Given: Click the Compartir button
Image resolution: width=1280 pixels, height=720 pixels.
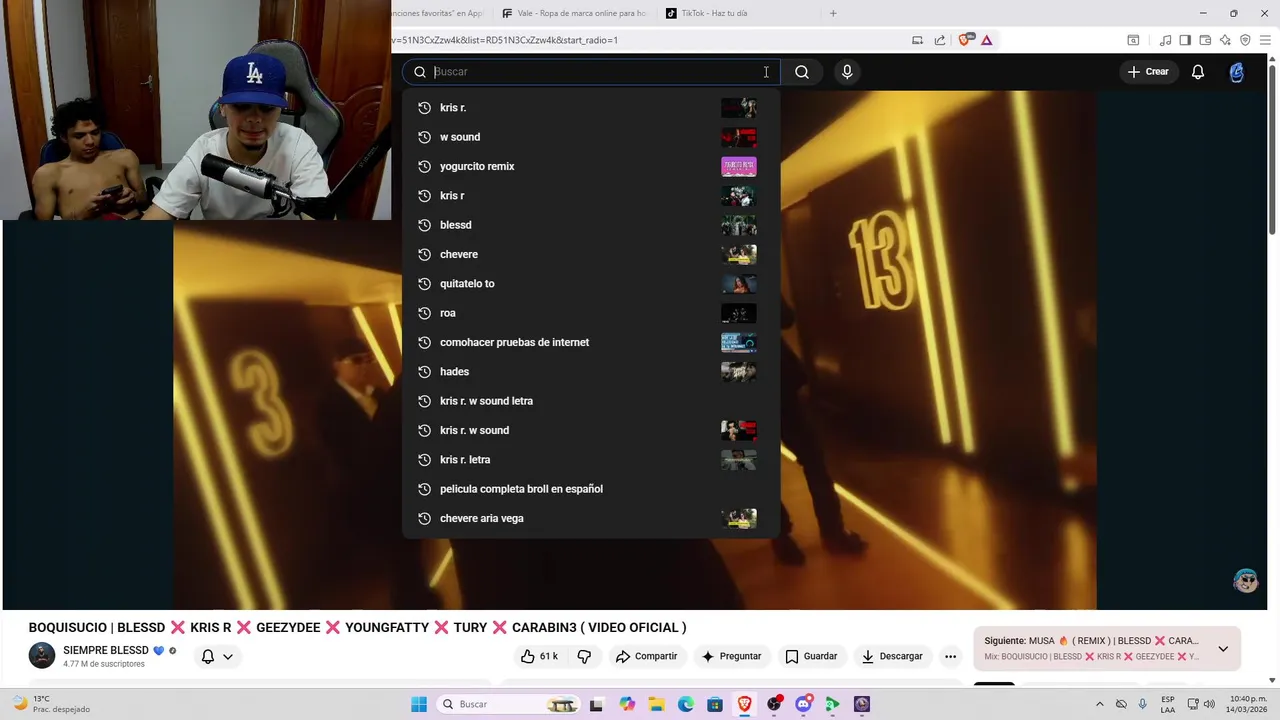Looking at the screenshot, I should 646,656.
